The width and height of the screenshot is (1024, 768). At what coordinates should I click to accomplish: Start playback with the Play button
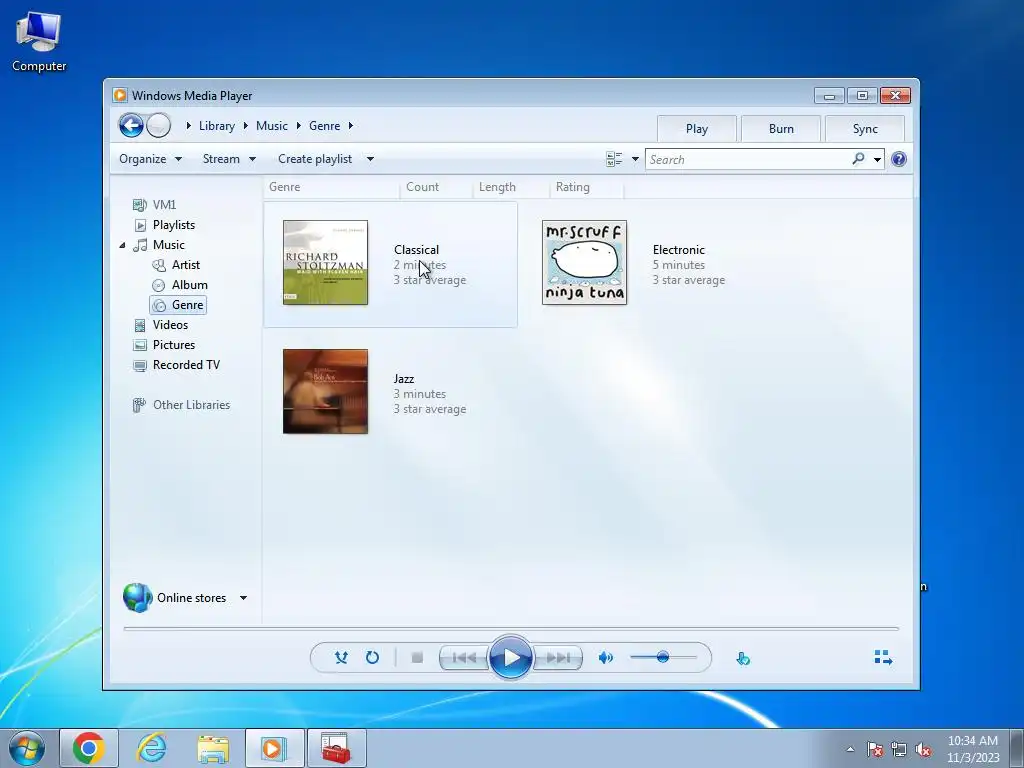[510, 658]
